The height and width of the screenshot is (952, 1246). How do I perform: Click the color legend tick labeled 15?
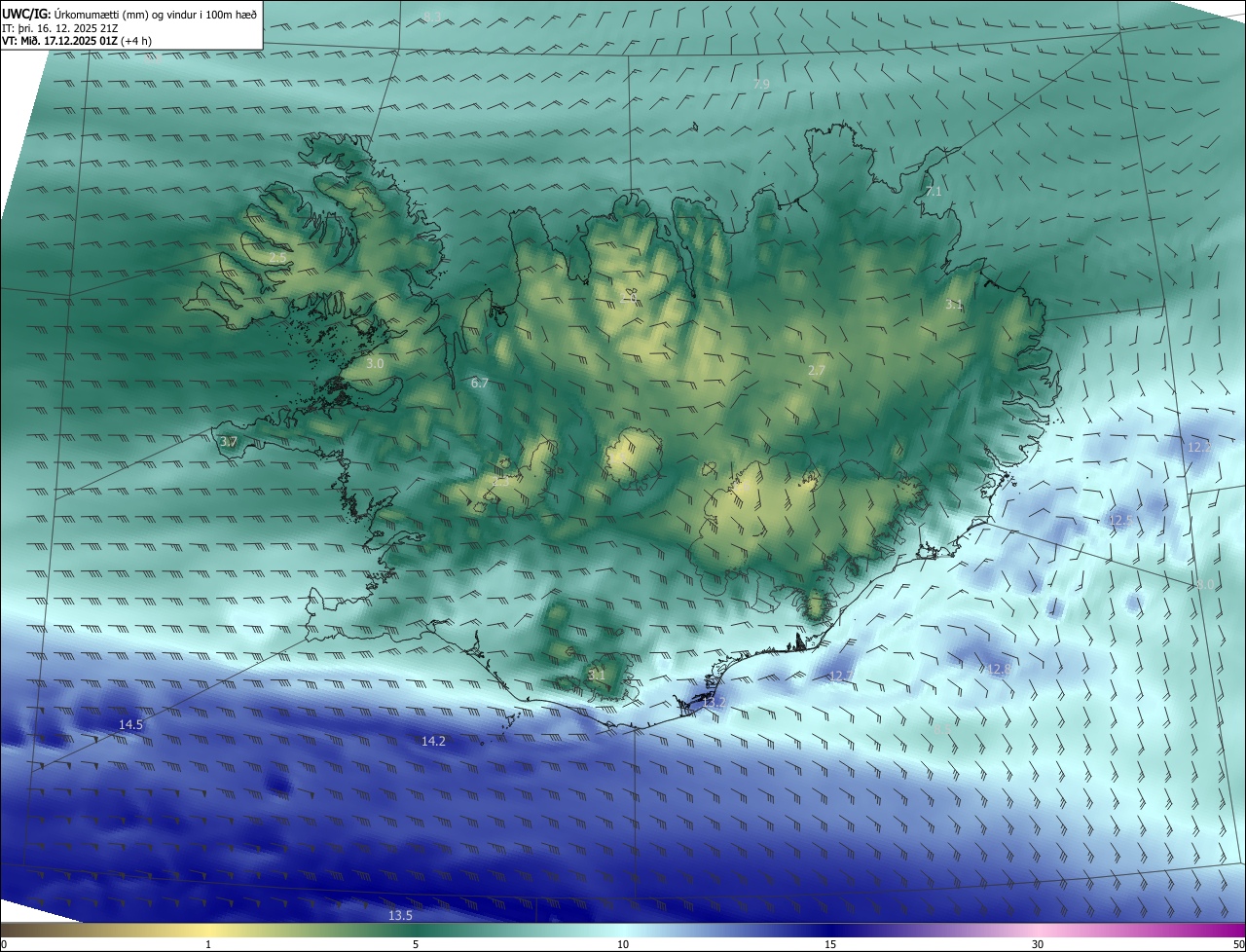click(830, 944)
